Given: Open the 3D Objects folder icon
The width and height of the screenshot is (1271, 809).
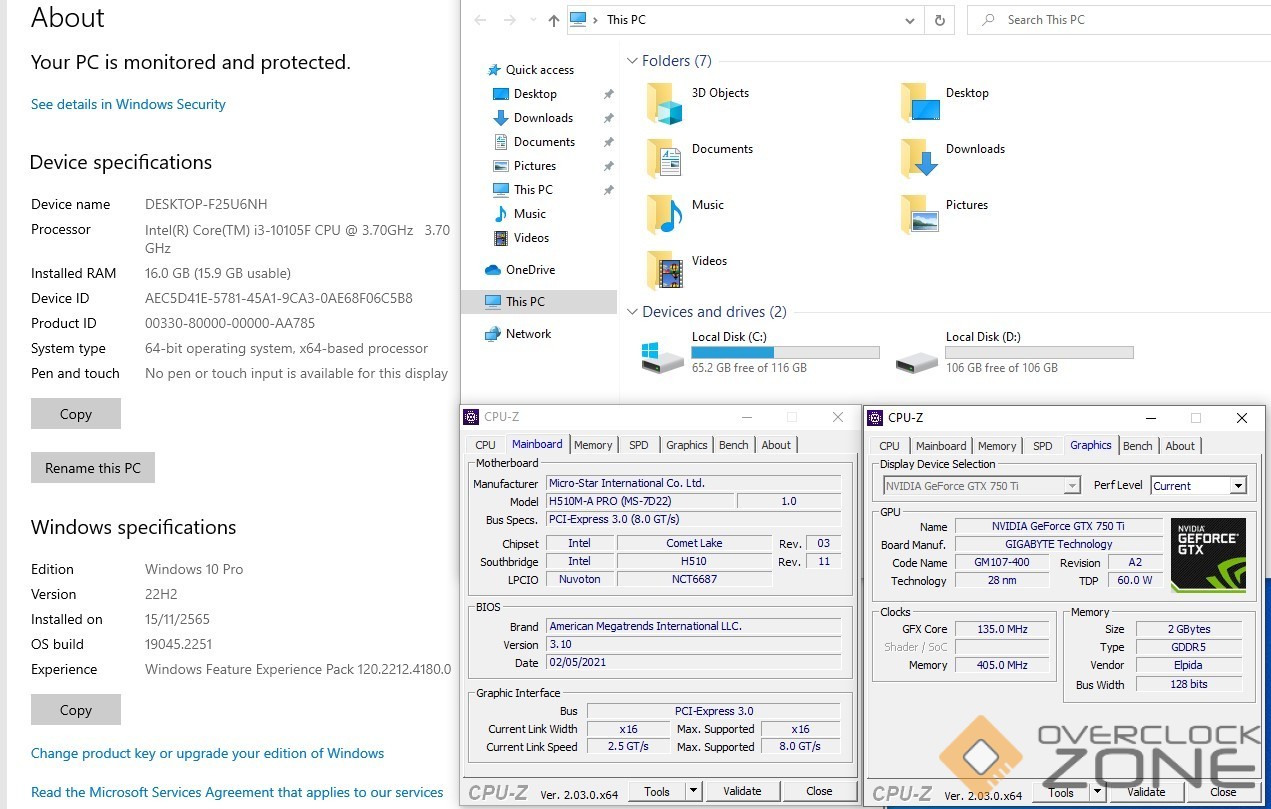Looking at the screenshot, I should click(x=665, y=103).
